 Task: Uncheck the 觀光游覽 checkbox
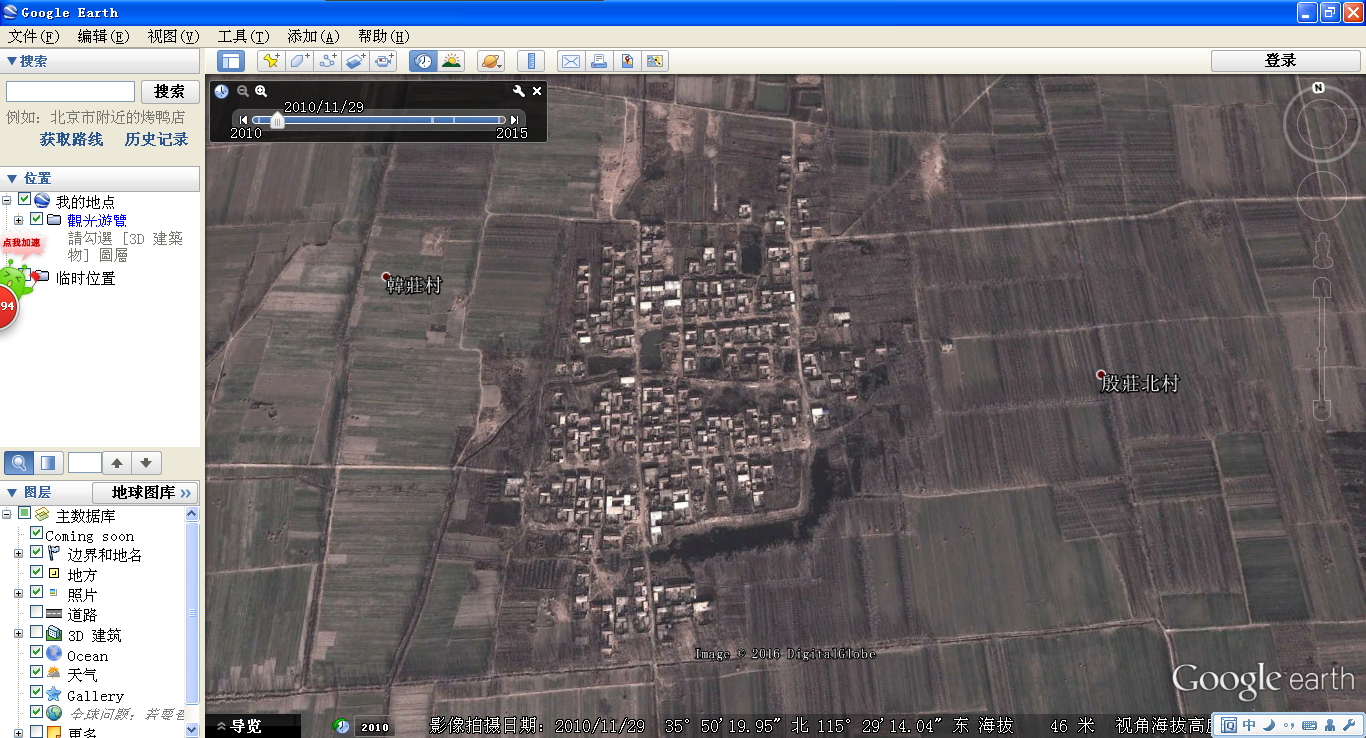37,219
